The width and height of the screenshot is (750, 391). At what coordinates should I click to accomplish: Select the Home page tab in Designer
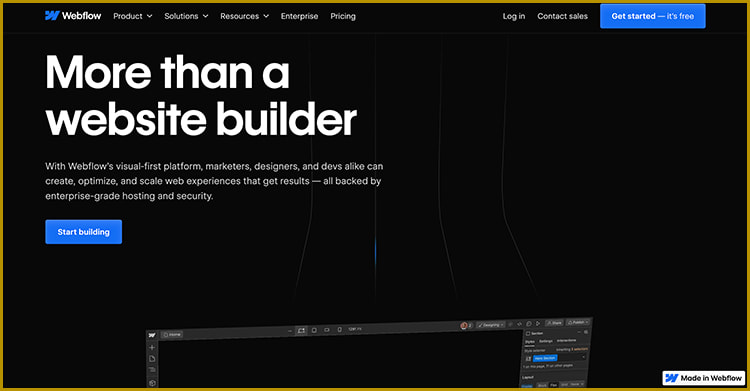(x=172, y=335)
